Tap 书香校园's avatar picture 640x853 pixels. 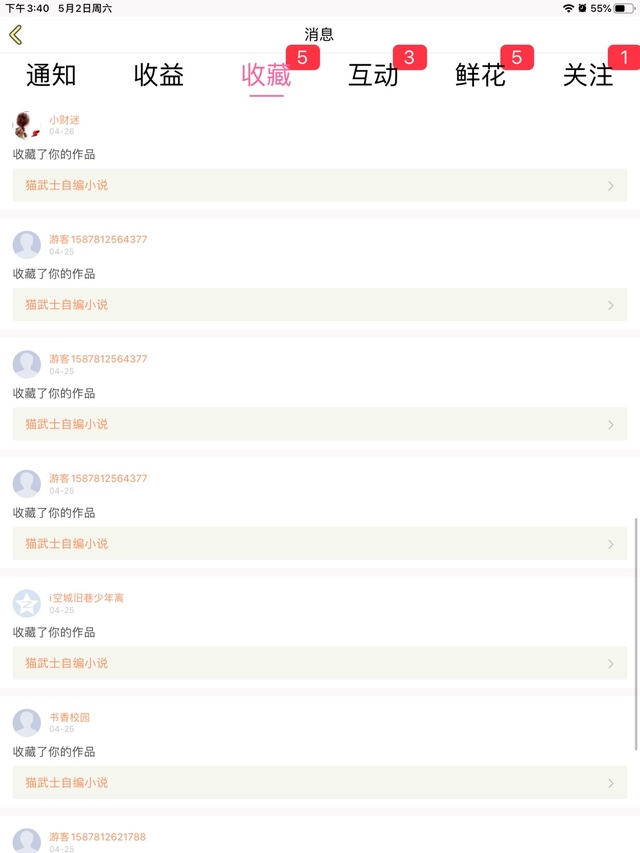click(x=27, y=722)
